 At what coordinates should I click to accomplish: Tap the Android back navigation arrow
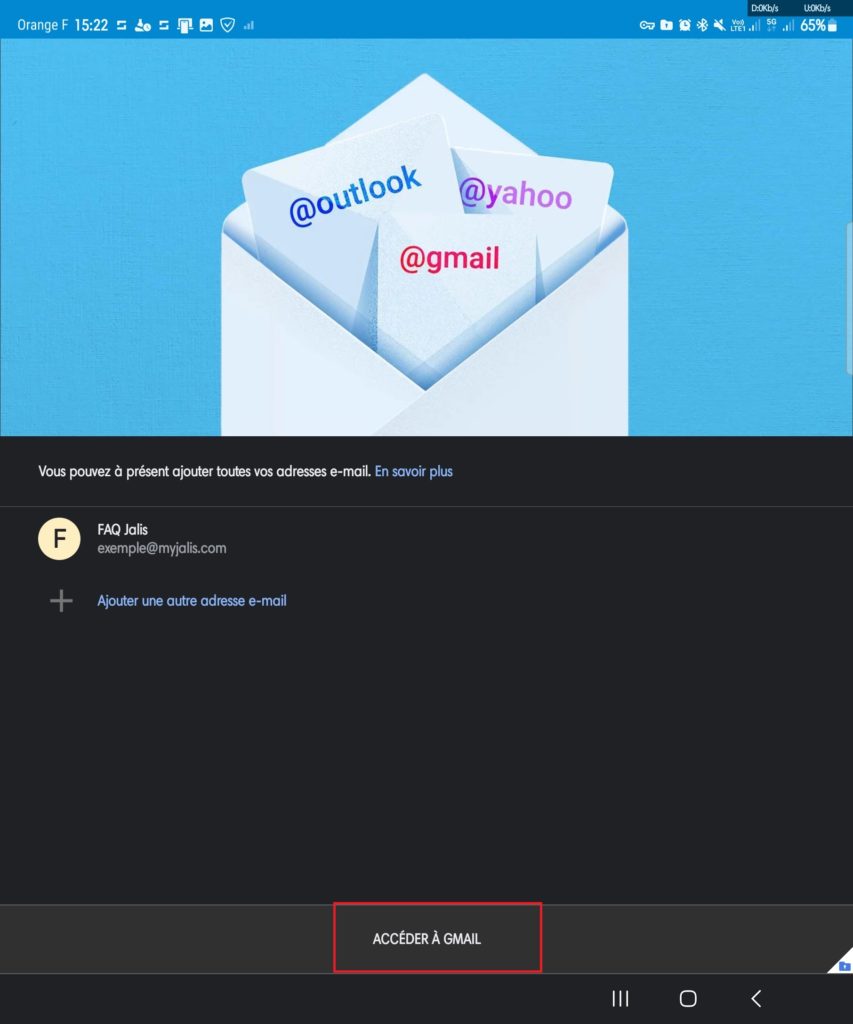coord(756,999)
